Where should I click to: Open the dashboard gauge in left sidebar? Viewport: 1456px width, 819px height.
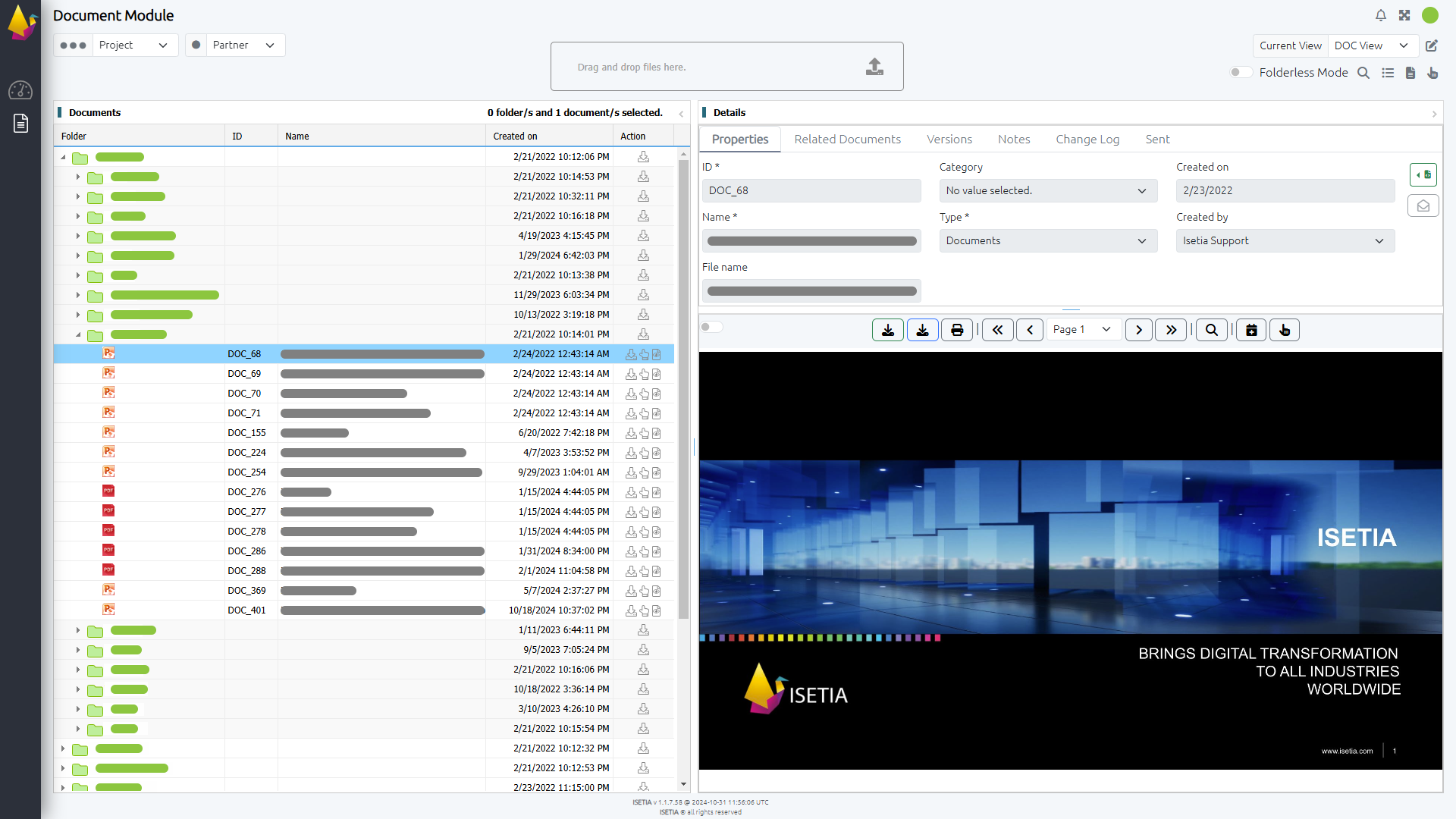coord(20,90)
